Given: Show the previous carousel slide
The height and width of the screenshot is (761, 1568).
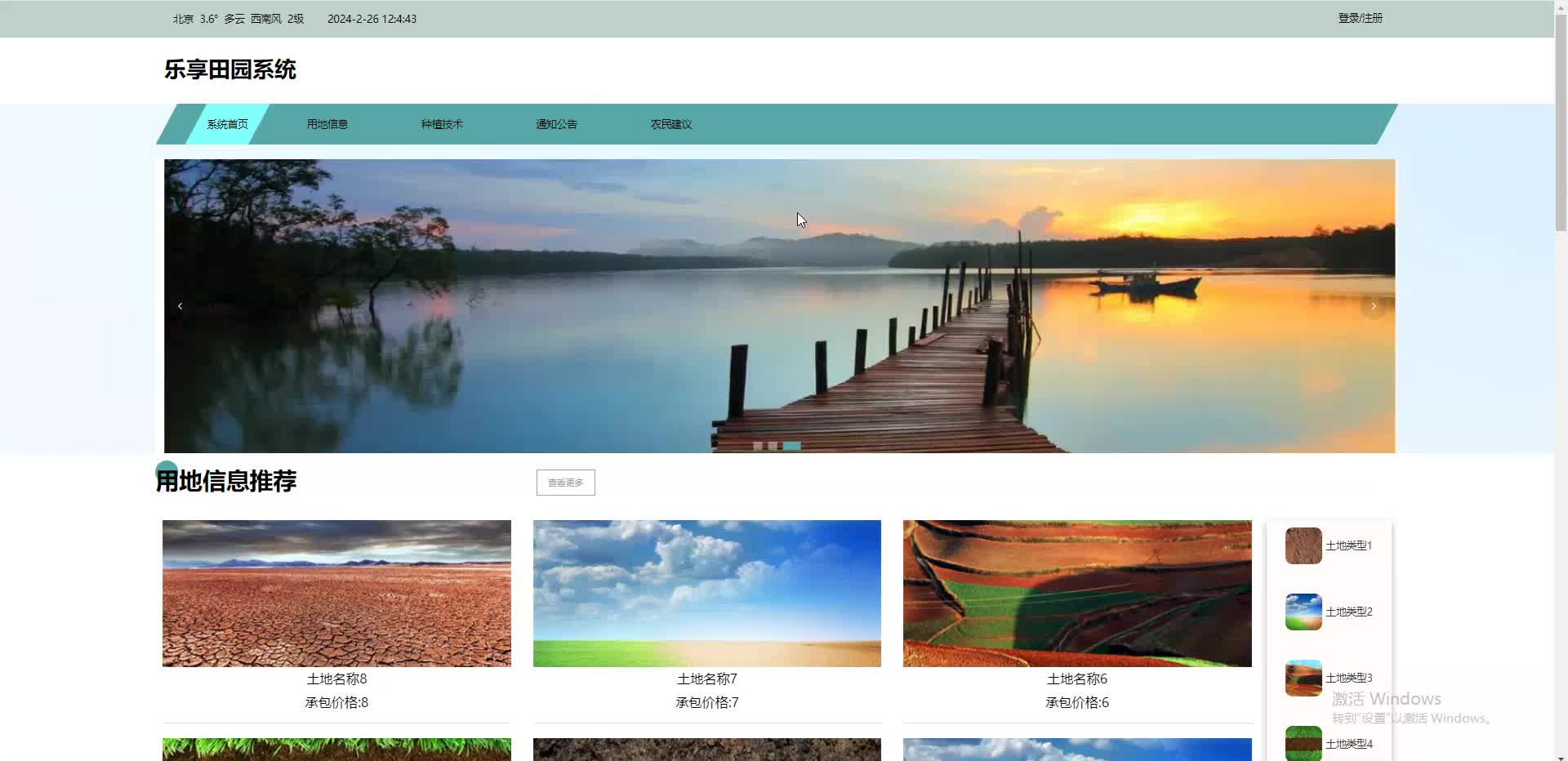Looking at the screenshot, I should coord(180,306).
